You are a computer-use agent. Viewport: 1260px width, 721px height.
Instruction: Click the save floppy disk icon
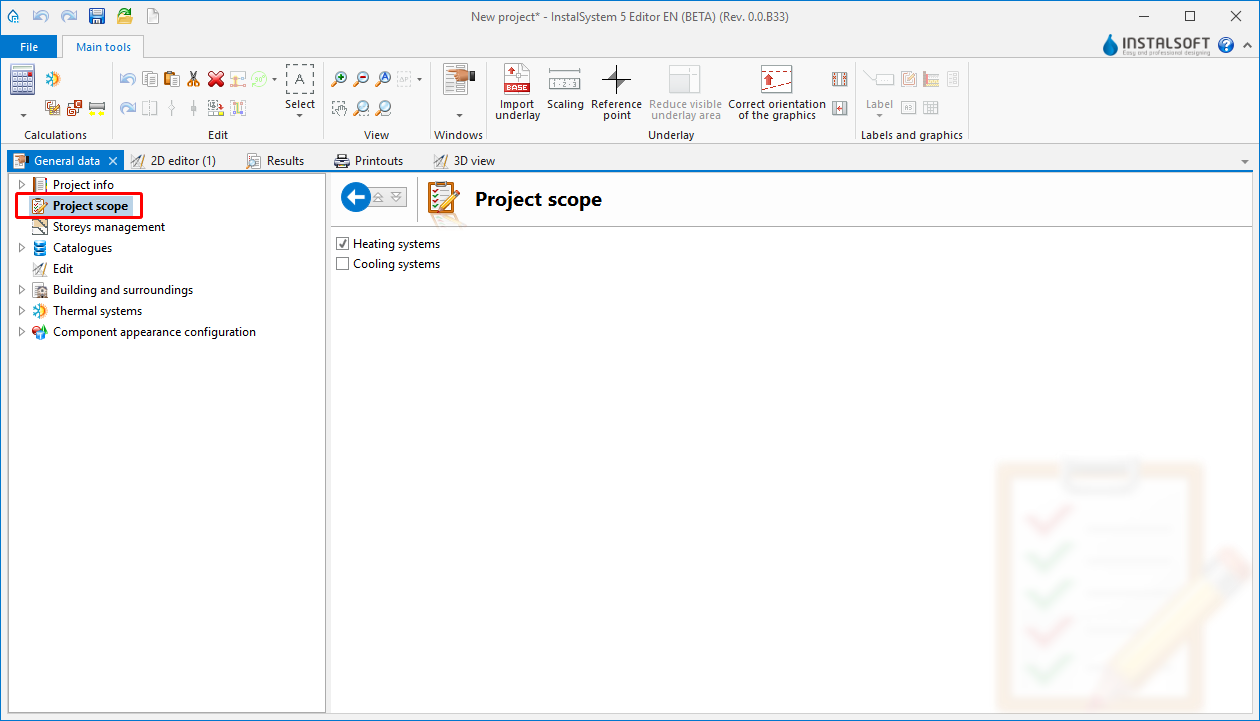[x=97, y=16]
